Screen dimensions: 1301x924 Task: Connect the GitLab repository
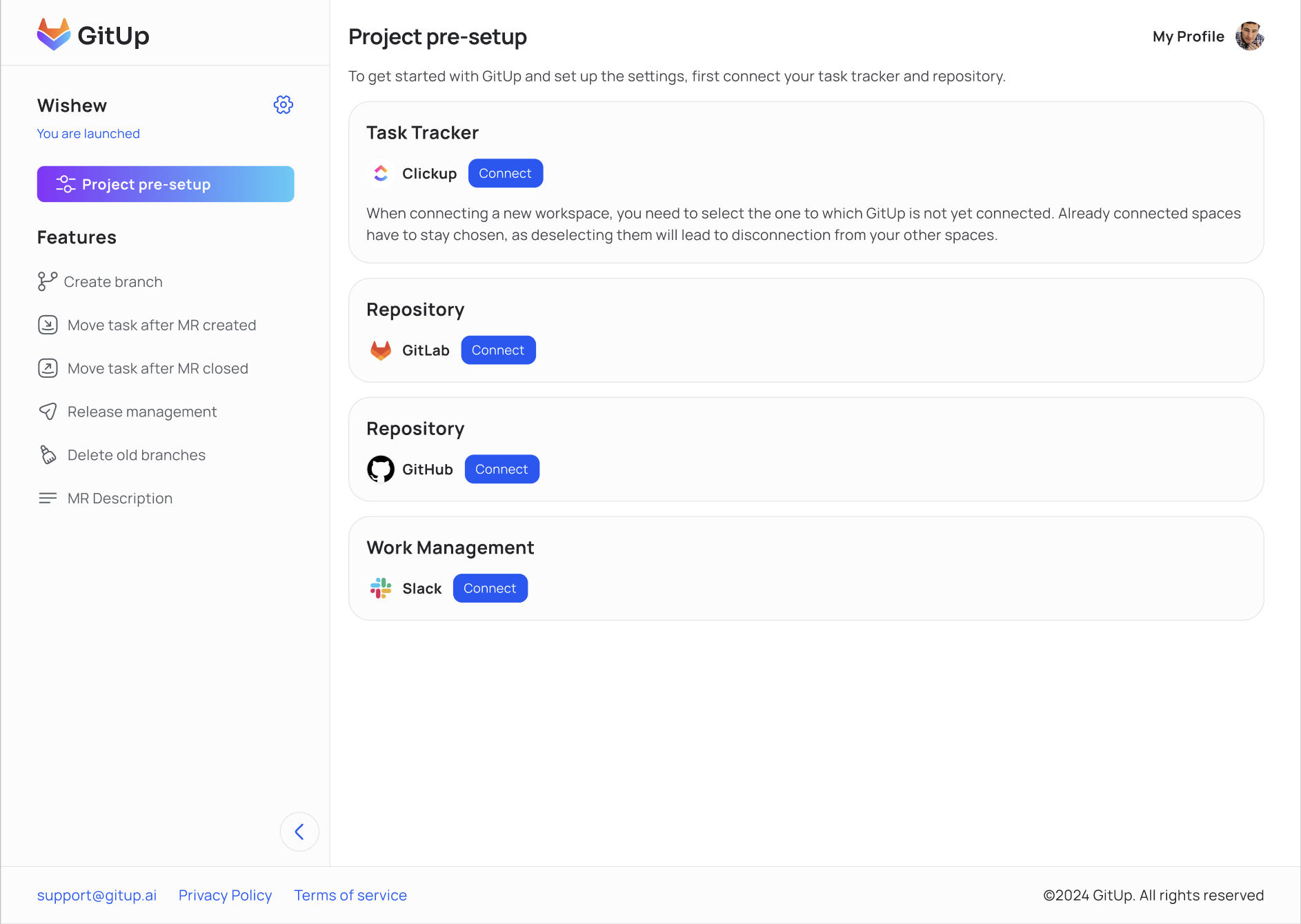(498, 350)
